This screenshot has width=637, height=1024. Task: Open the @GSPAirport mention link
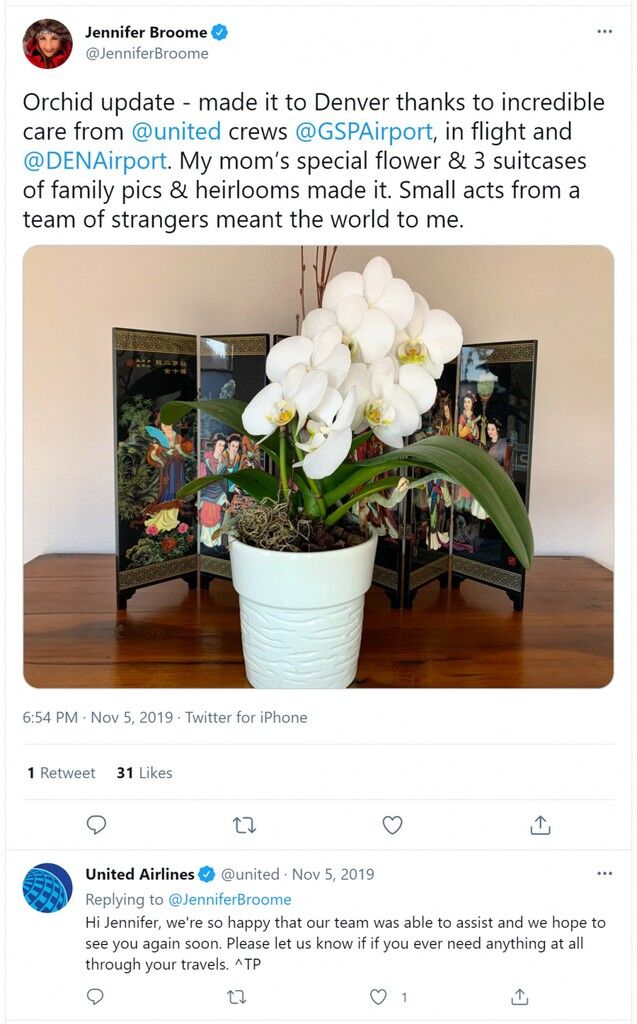(x=364, y=131)
